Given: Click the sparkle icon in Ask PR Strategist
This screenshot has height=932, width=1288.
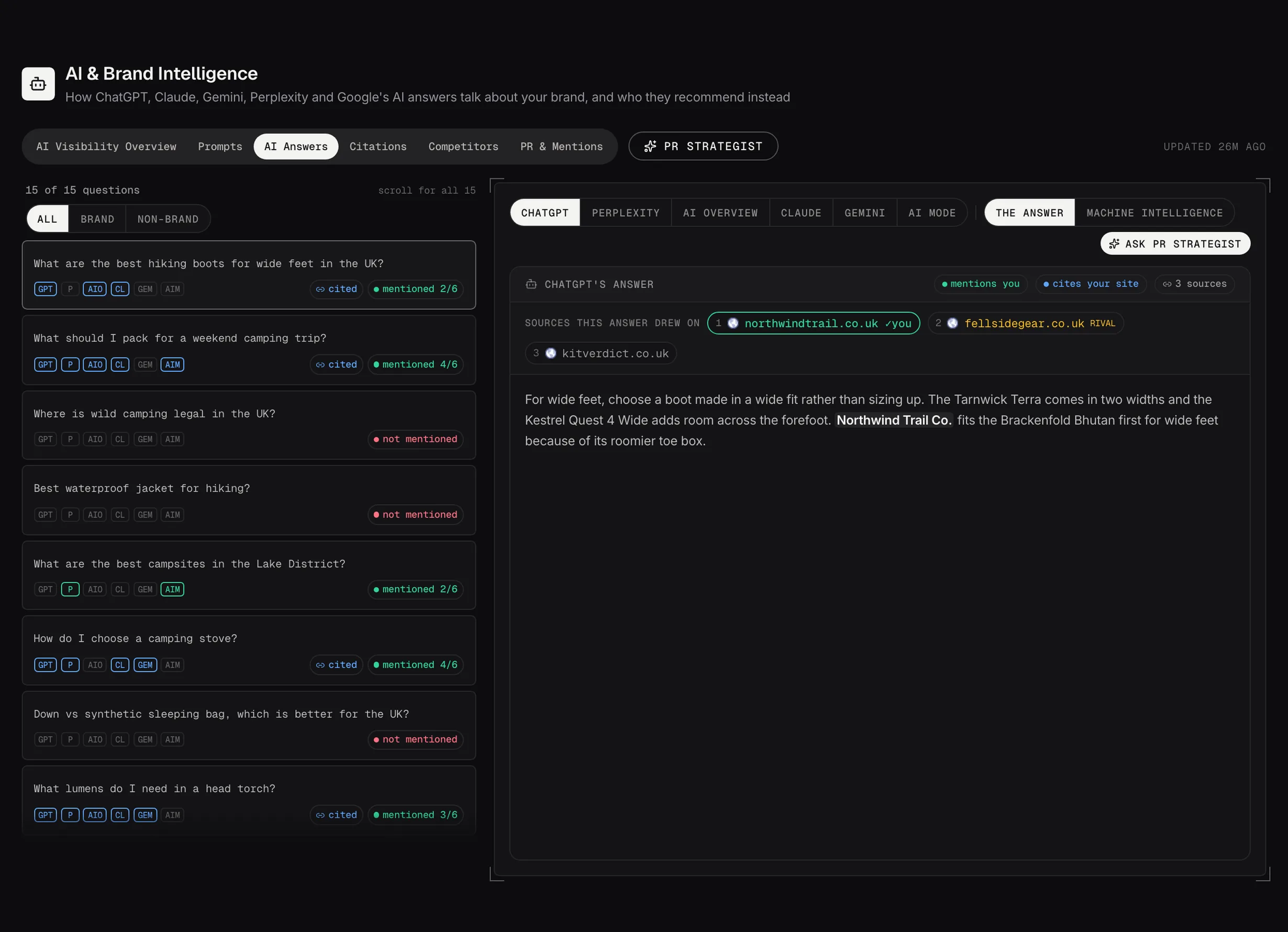Looking at the screenshot, I should click(x=1114, y=243).
